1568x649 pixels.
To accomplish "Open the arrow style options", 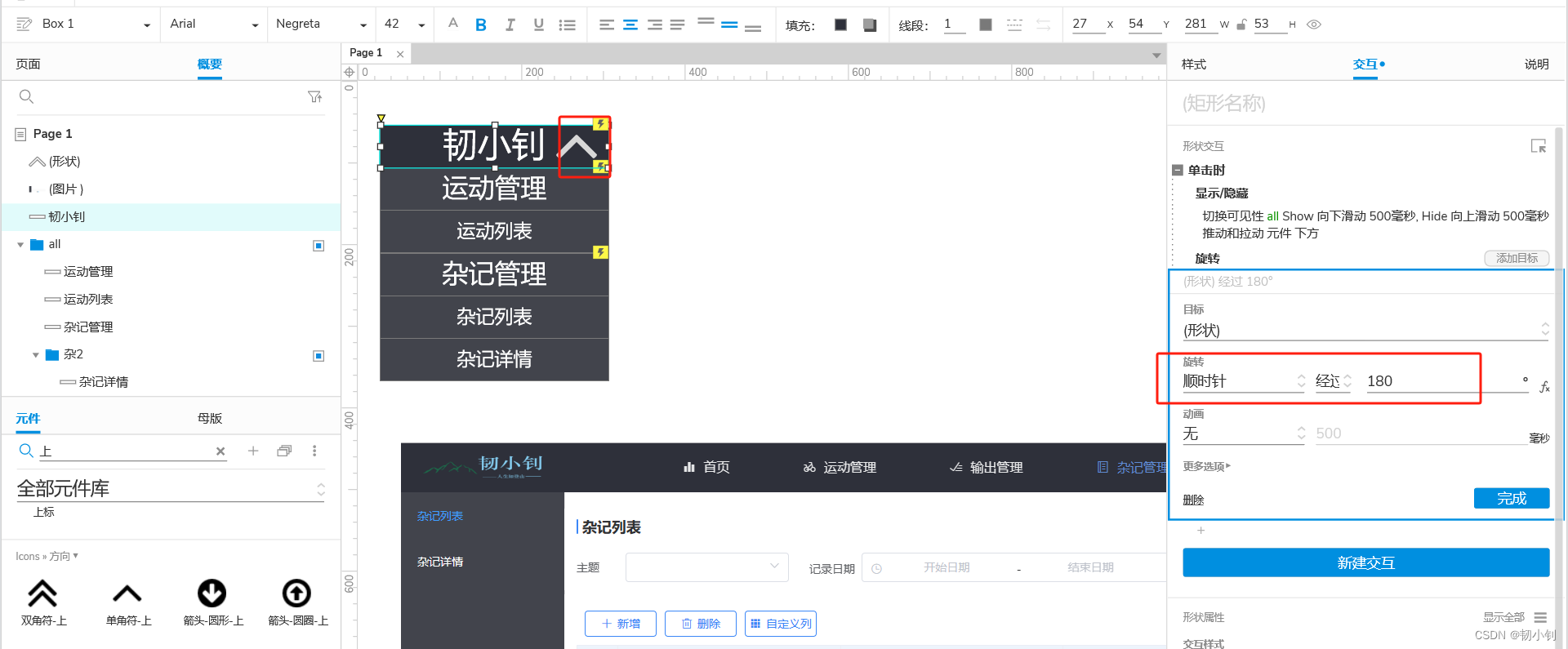I will tap(1043, 24).
